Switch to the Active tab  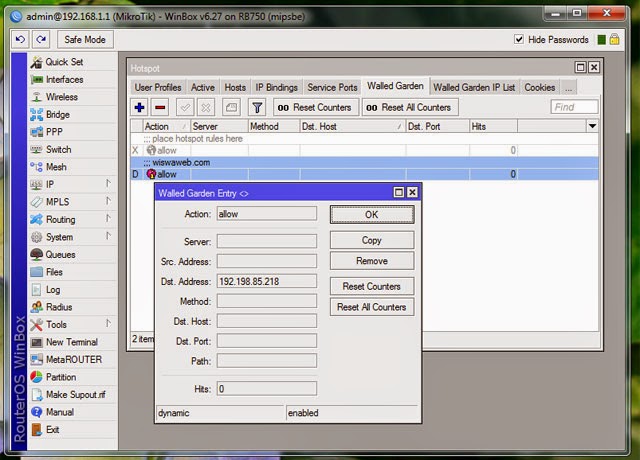tap(203, 88)
